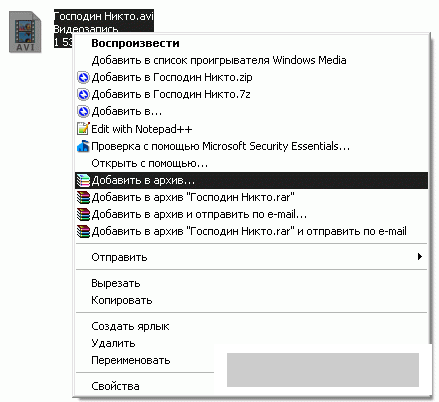The width and height of the screenshot is (439, 402).
Task: Select Переименовать menu item
Action: click(x=131, y=360)
